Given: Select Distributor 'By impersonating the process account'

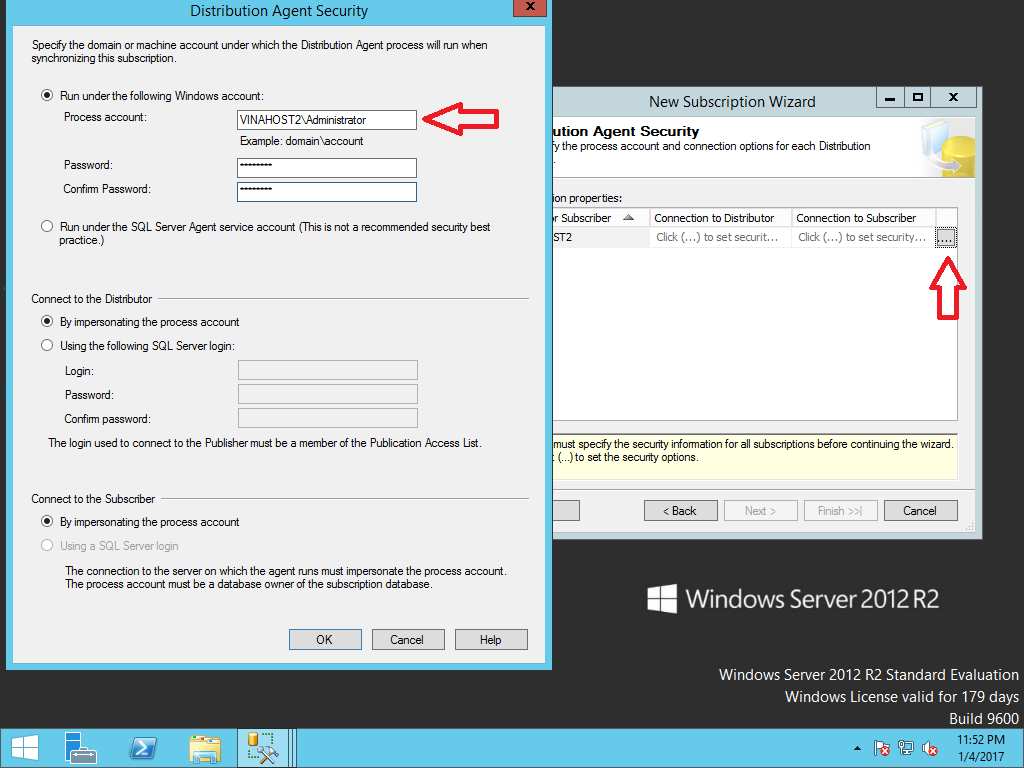Looking at the screenshot, I should pyautogui.click(x=47, y=322).
